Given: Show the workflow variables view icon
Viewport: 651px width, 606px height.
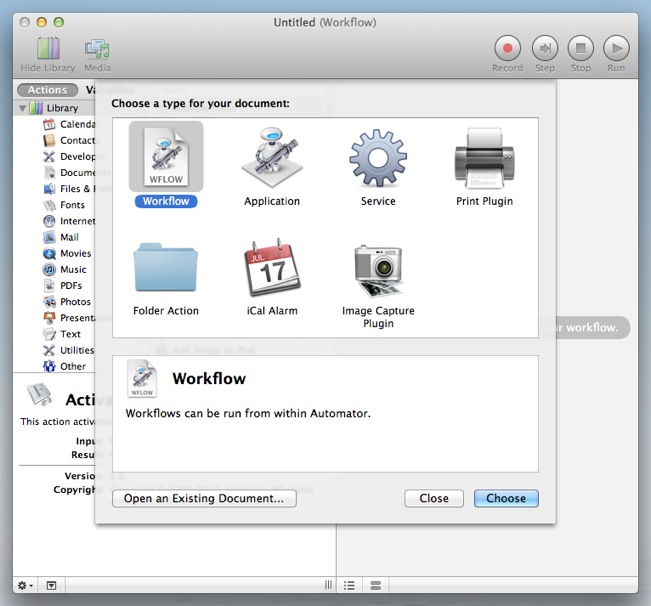Looking at the screenshot, I should coord(376,585).
